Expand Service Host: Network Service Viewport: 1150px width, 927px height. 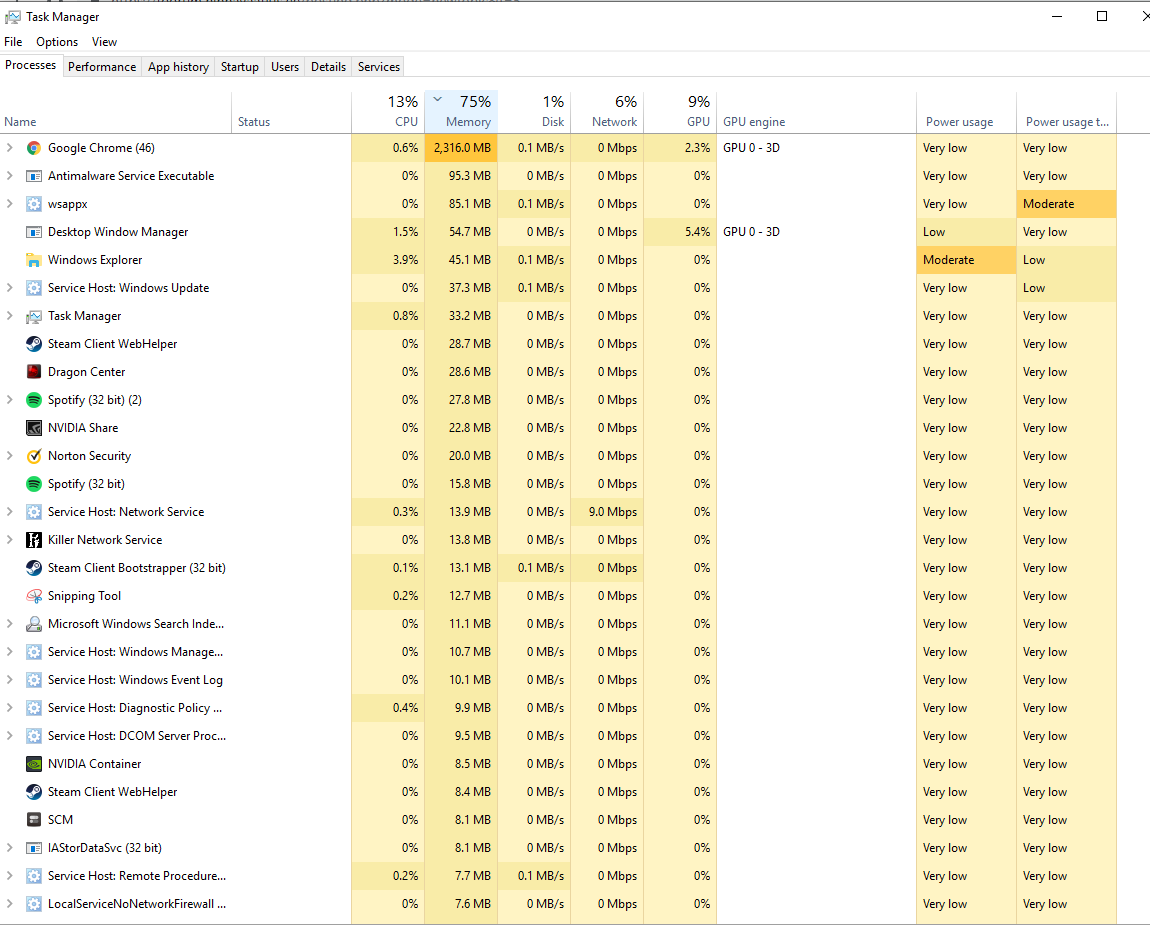(x=10, y=512)
